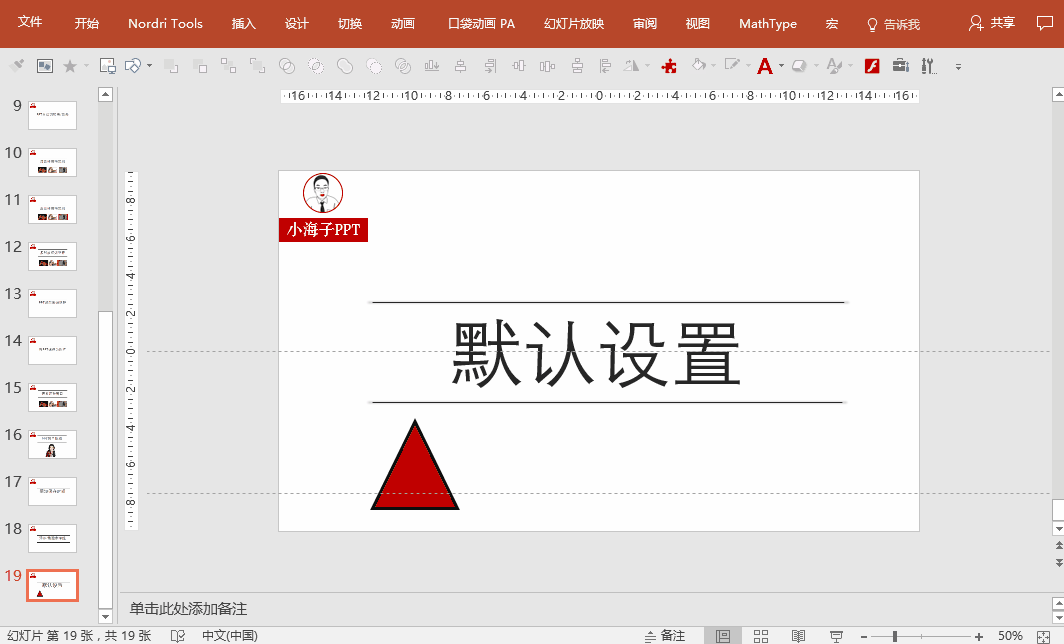Toggle the notes pane with 备注
This screenshot has height=644, width=1064.
click(x=664, y=636)
